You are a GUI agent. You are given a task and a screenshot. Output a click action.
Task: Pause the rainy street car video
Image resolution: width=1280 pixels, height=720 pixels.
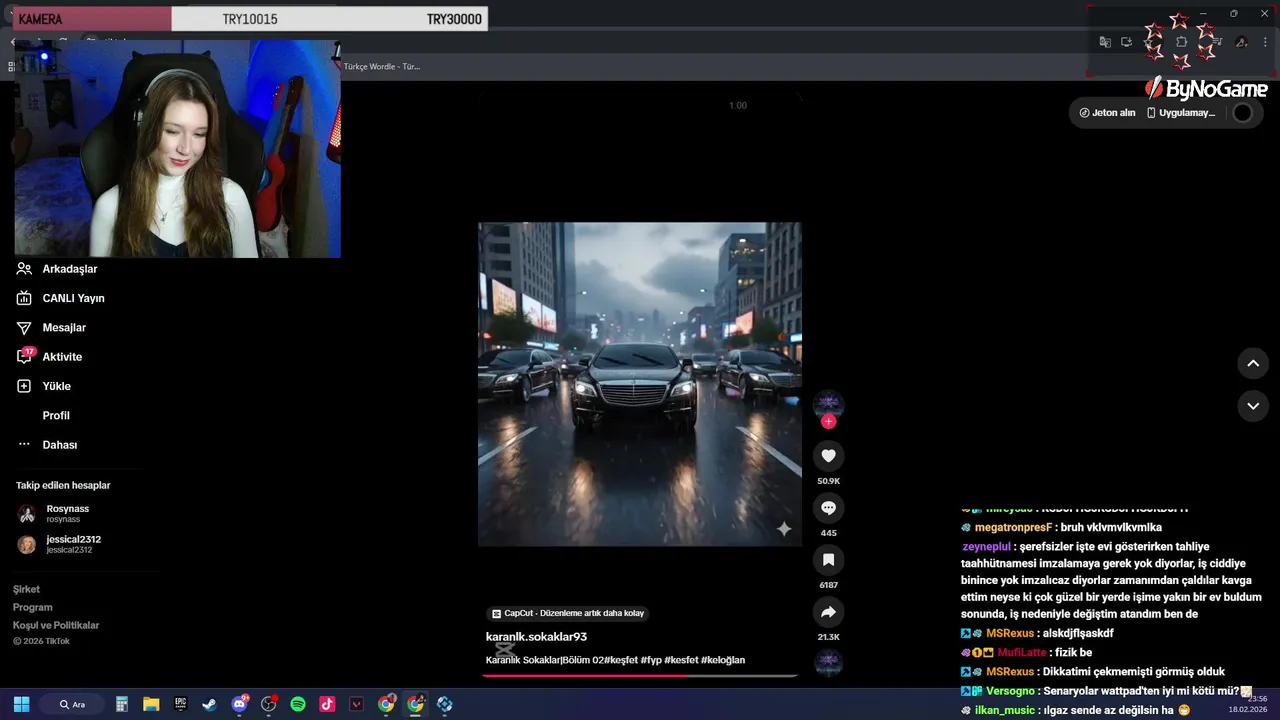[640, 384]
